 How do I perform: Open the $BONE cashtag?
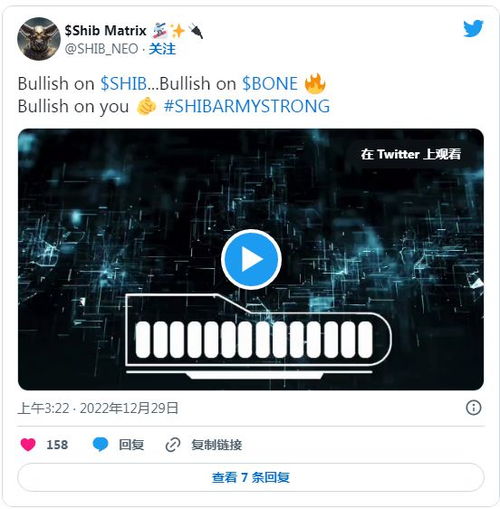pos(270,83)
